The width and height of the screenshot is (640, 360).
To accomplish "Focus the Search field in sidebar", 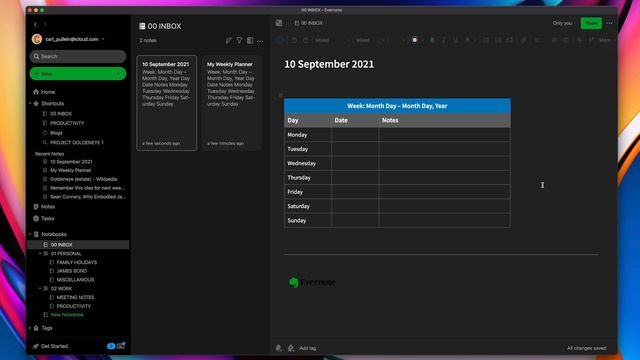I will coord(78,56).
